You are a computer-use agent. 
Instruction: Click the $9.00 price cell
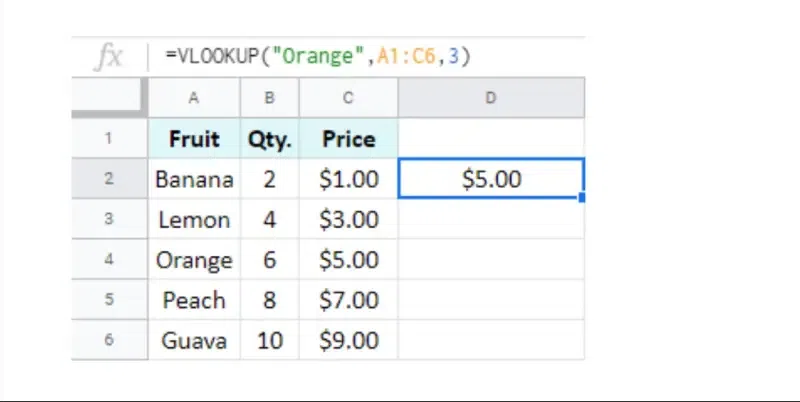348,341
